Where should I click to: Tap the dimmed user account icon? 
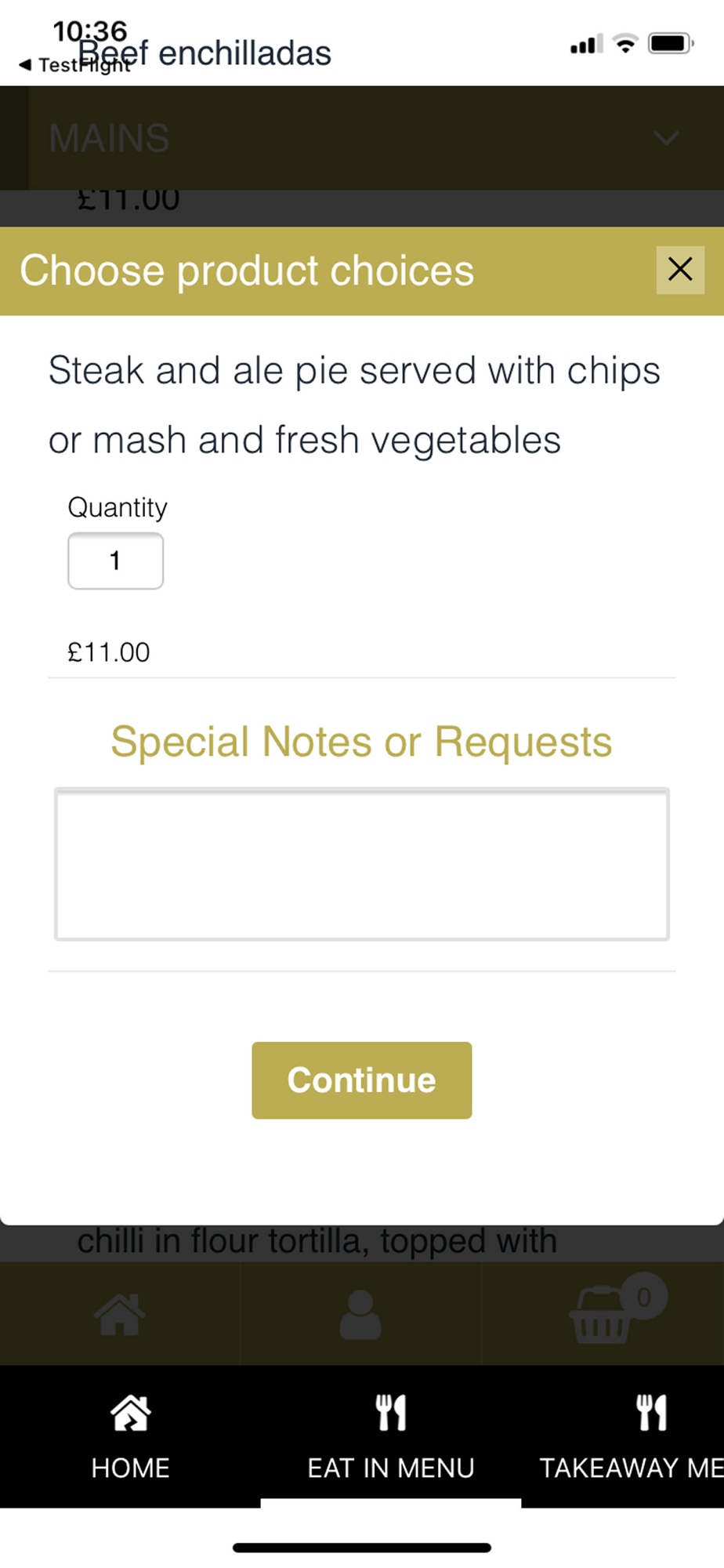[360, 1314]
